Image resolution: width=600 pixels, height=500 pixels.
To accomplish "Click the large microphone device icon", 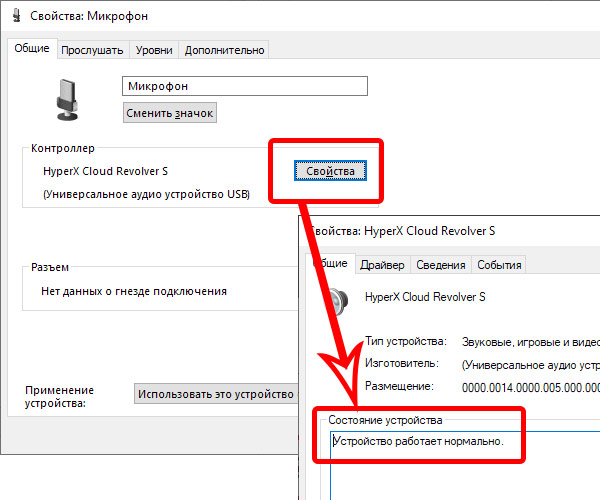I will coord(67,100).
